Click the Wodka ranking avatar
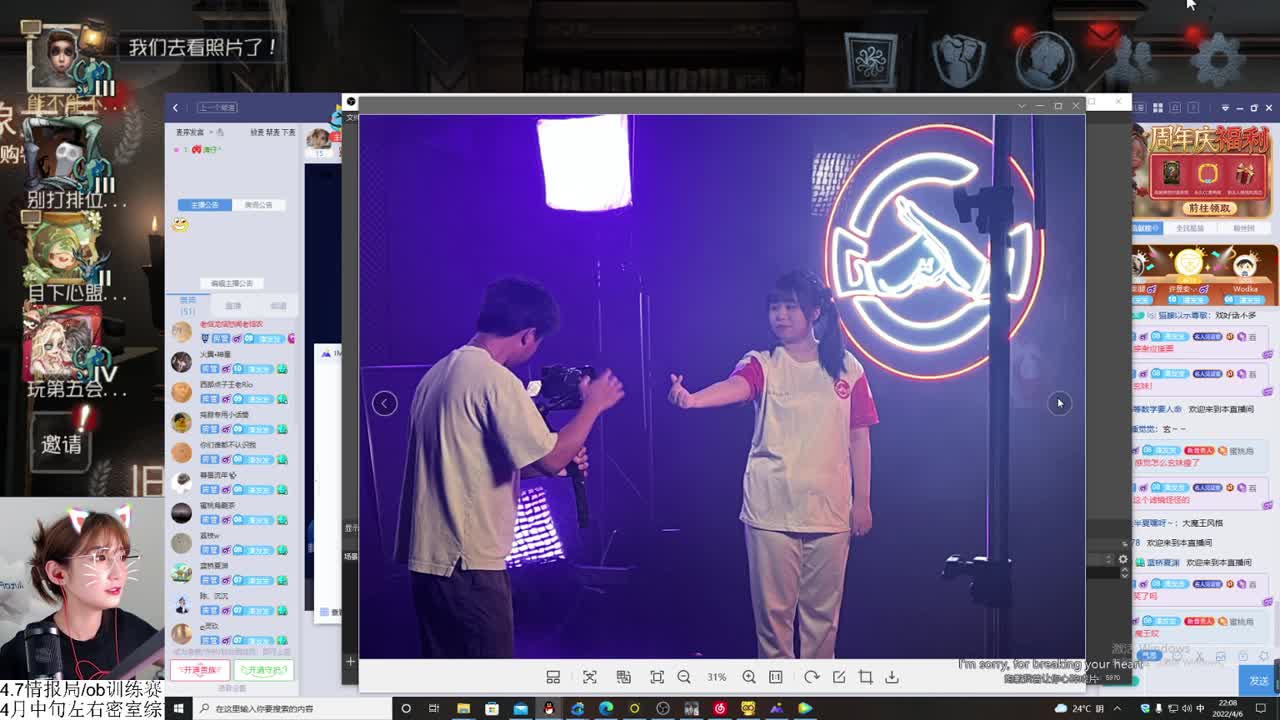1280x720 pixels. (1245, 266)
